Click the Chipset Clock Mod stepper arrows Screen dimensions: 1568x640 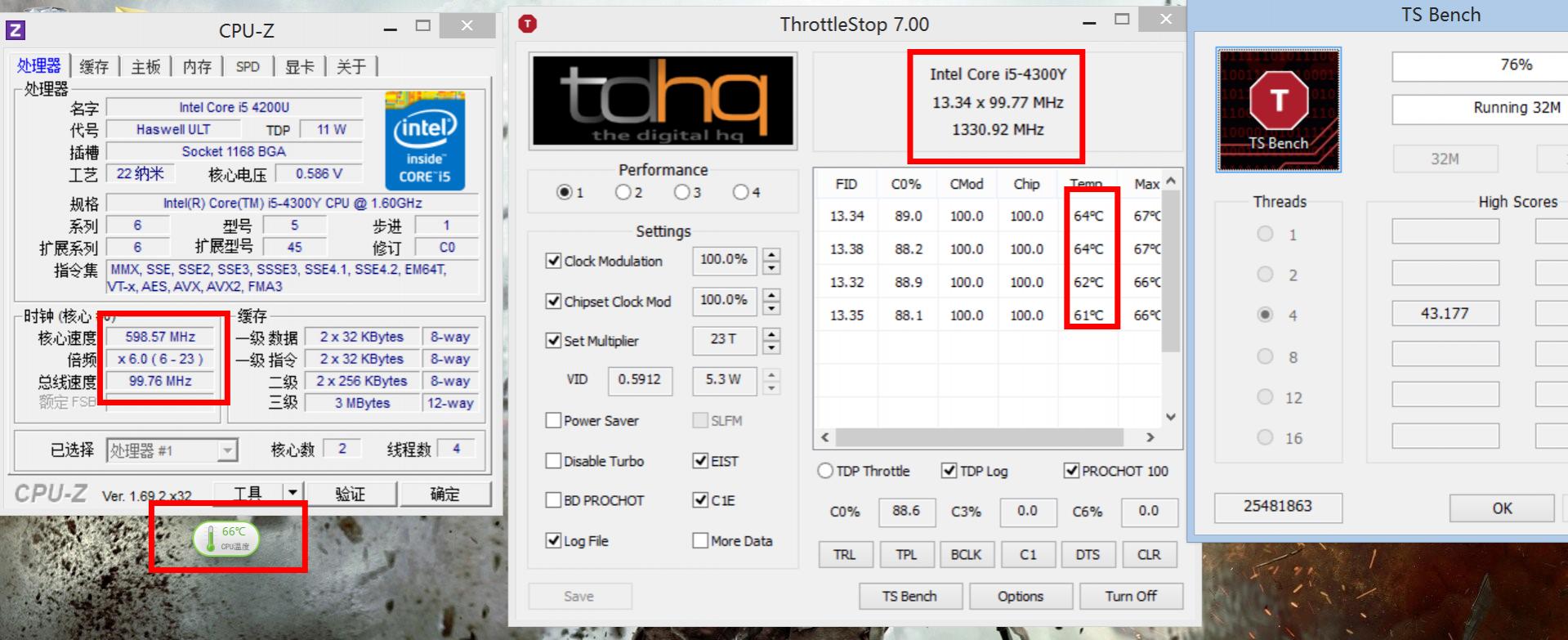pos(771,302)
